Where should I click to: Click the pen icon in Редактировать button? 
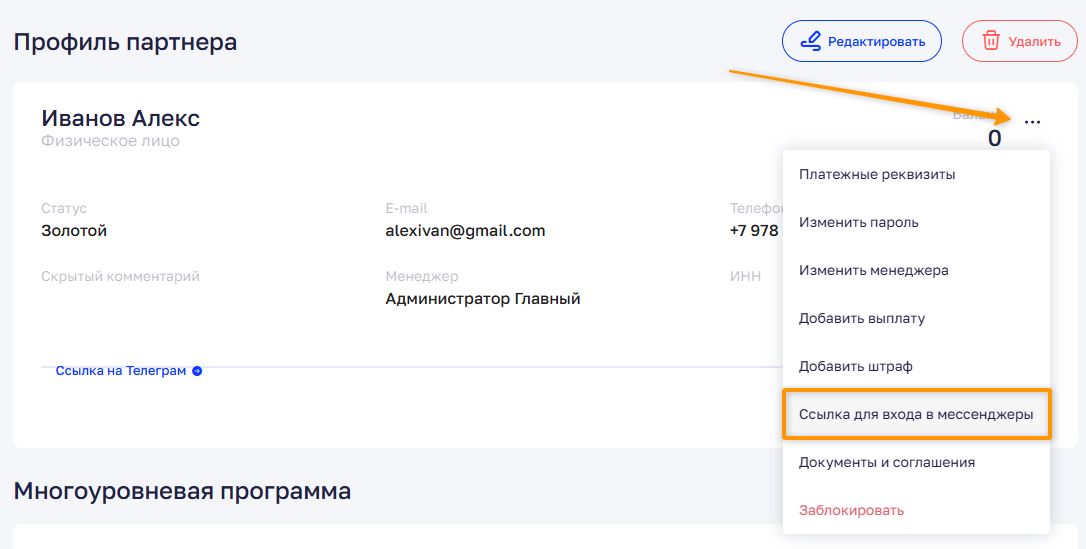tap(810, 42)
